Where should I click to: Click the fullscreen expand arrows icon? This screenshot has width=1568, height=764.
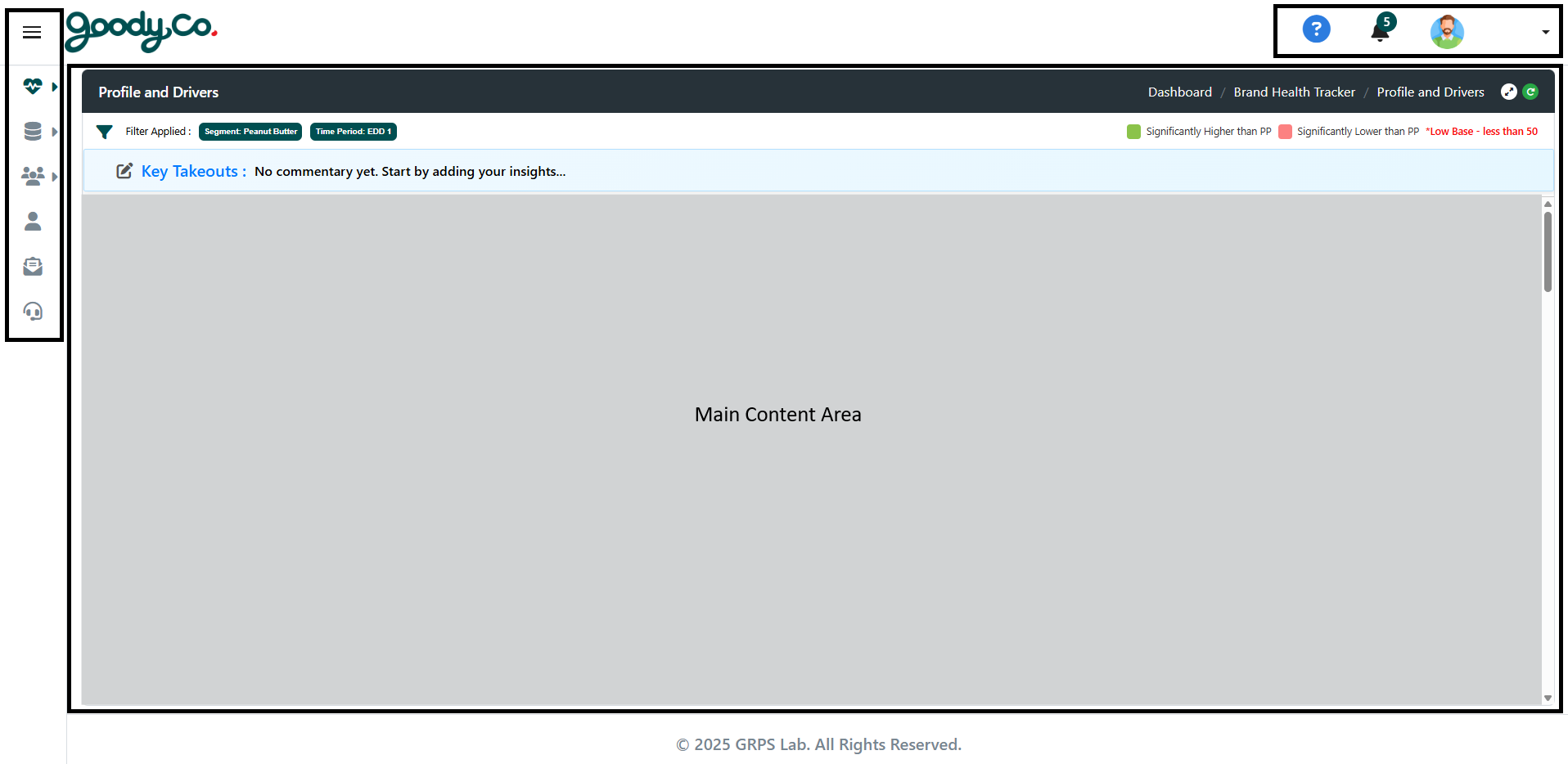1508,92
